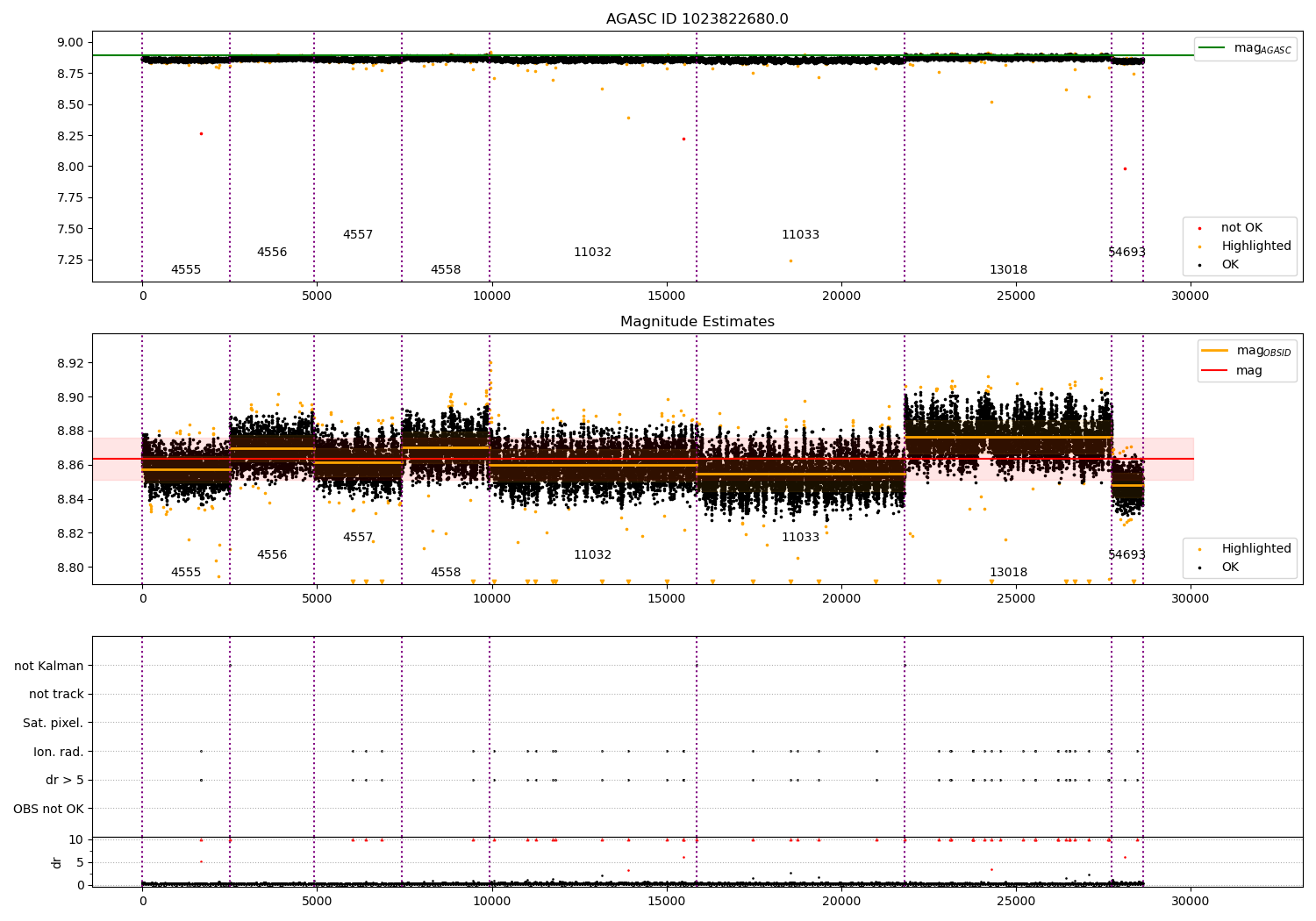The width and height of the screenshot is (1316, 921).
Task: Click OBSID label 54693 in the top plot
Action: pyautogui.click(x=1127, y=253)
